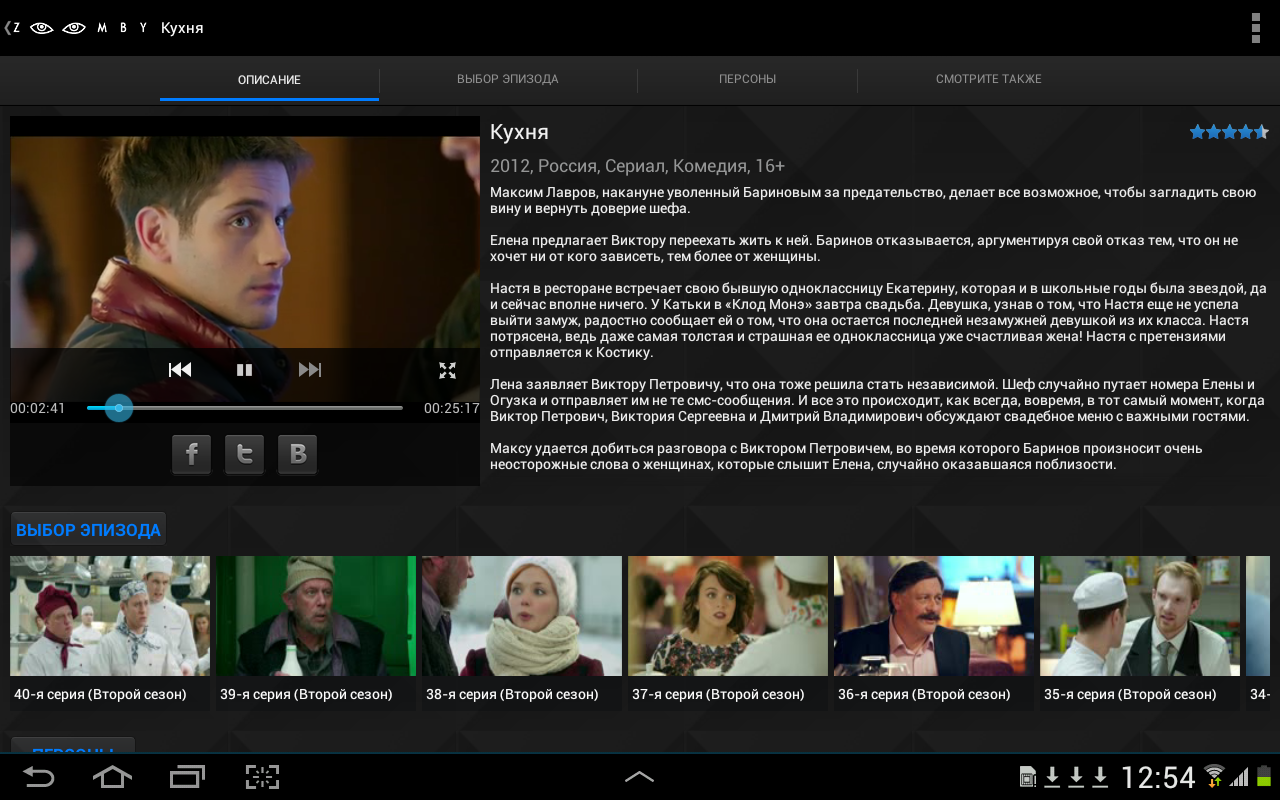The height and width of the screenshot is (800, 1280).
Task: Share on VKontakte
Action: click(x=297, y=454)
